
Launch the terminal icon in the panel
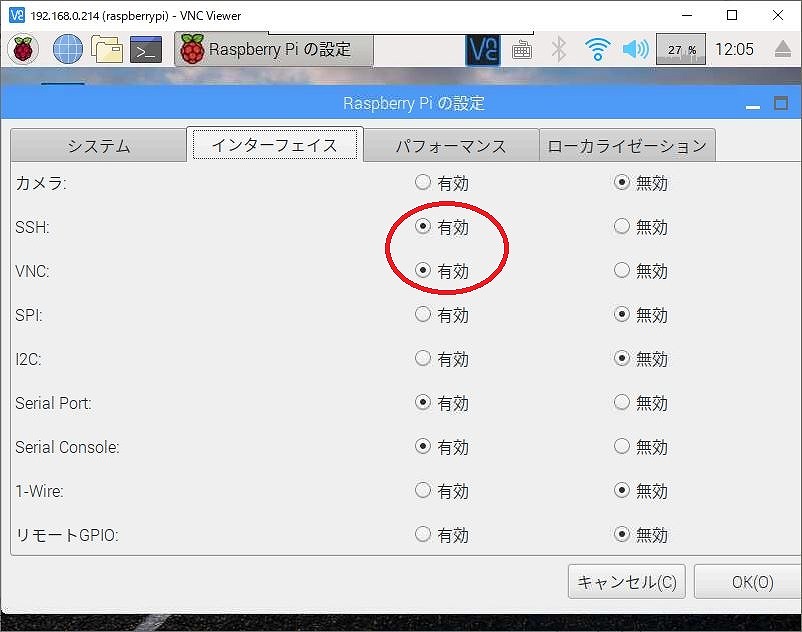coord(146,50)
